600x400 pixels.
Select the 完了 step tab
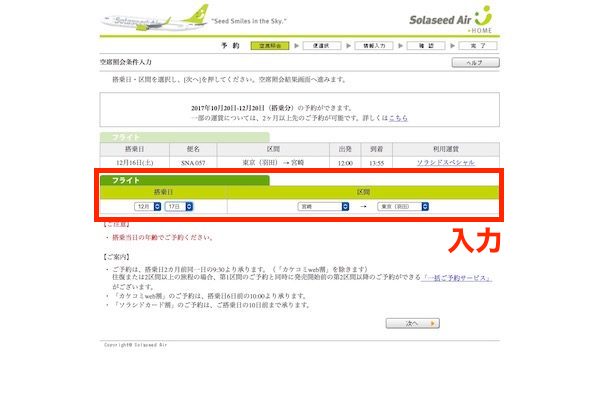478,46
